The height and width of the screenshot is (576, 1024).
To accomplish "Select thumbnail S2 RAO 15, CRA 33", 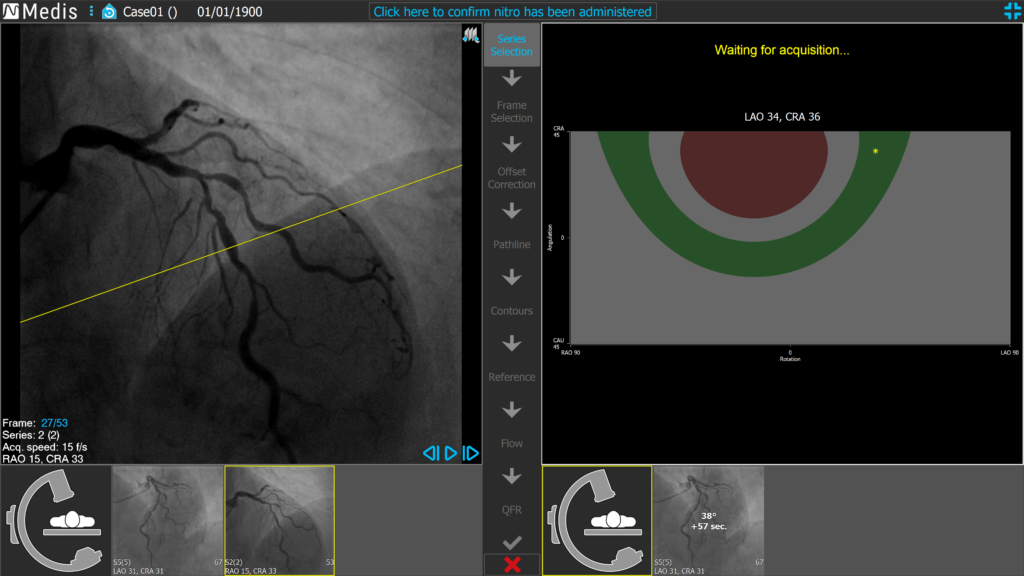I will point(279,520).
